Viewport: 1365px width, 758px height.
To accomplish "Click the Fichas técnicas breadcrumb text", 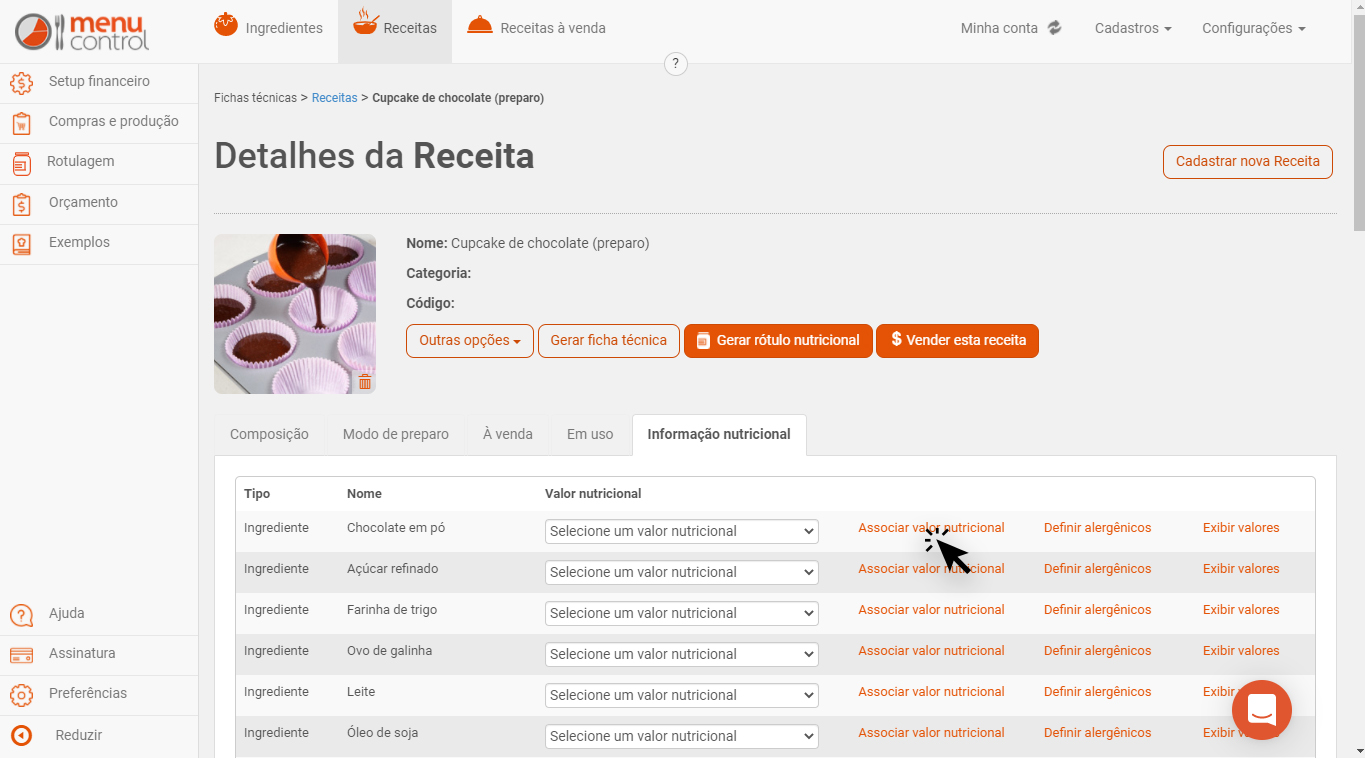I will coord(255,98).
